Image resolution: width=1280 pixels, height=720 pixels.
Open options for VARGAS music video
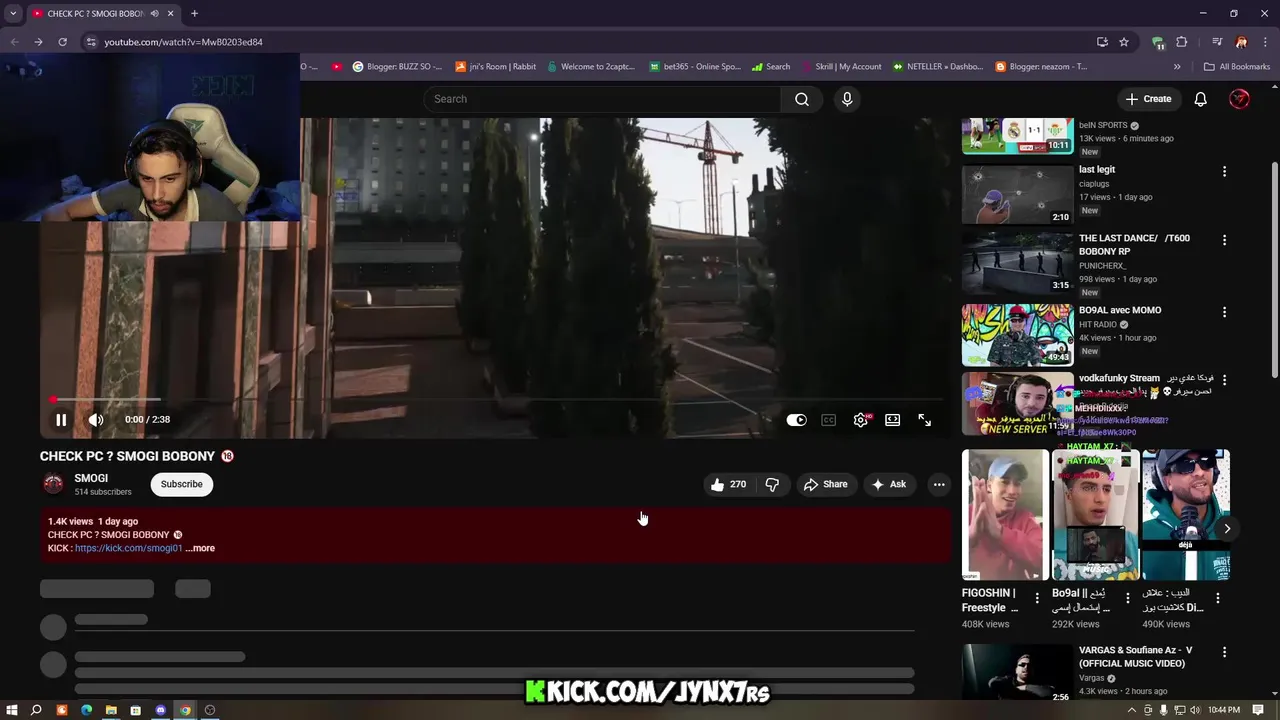1224,652
